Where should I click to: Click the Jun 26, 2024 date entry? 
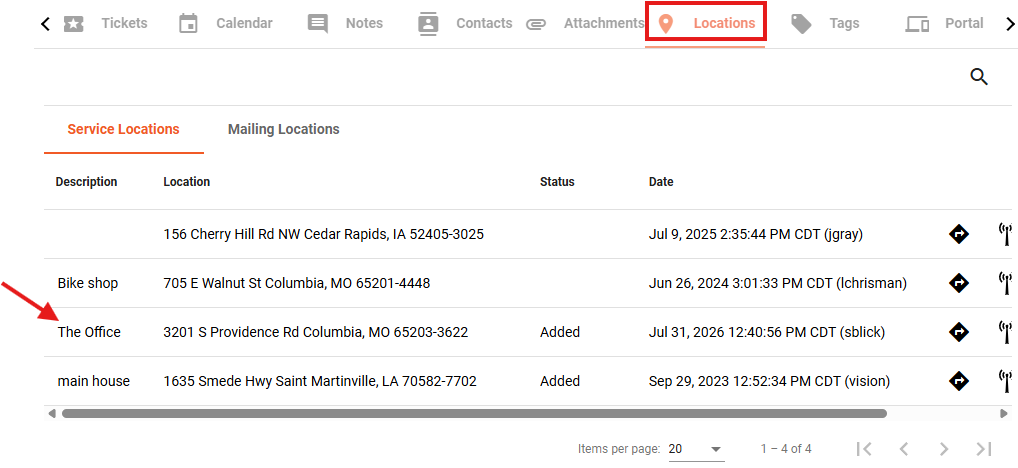(778, 283)
